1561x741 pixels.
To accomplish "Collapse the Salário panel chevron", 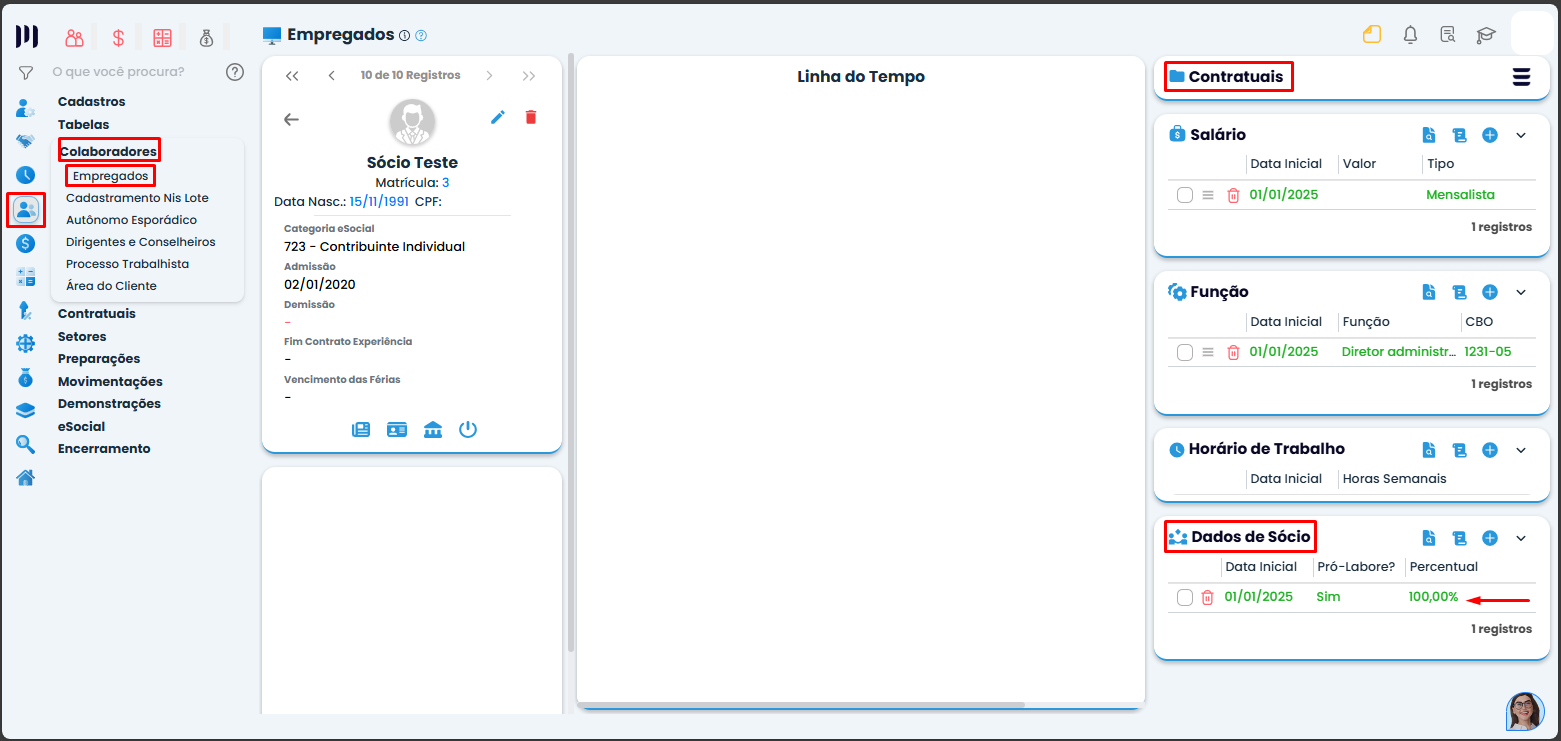I will pos(1521,135).
